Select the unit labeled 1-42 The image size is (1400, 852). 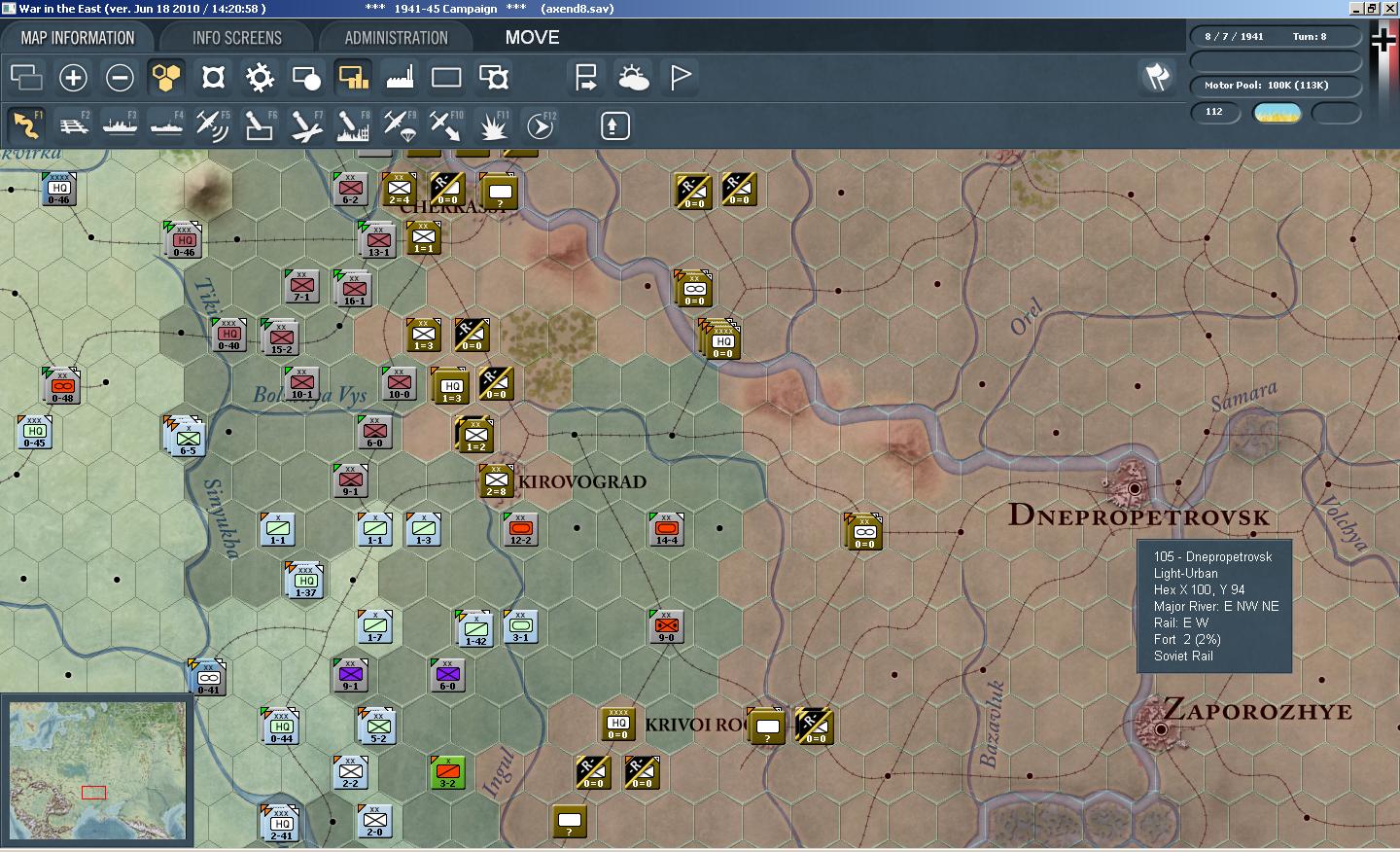click(475, 630)
